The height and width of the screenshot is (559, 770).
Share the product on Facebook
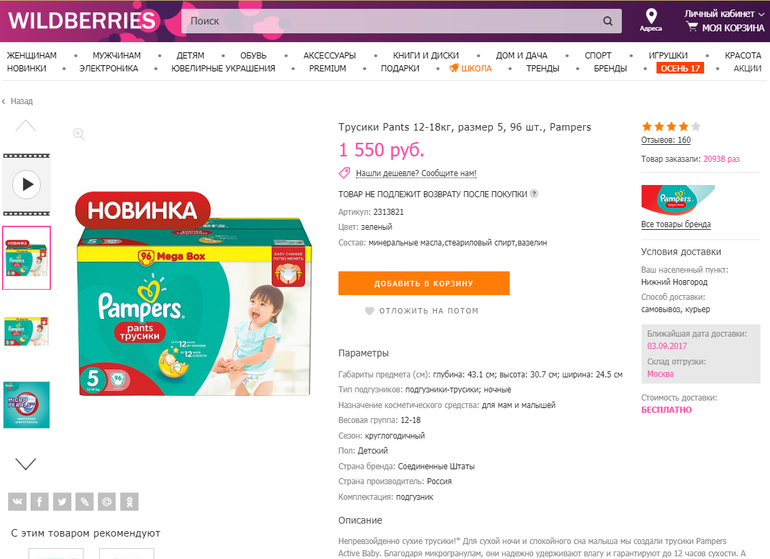40,502
